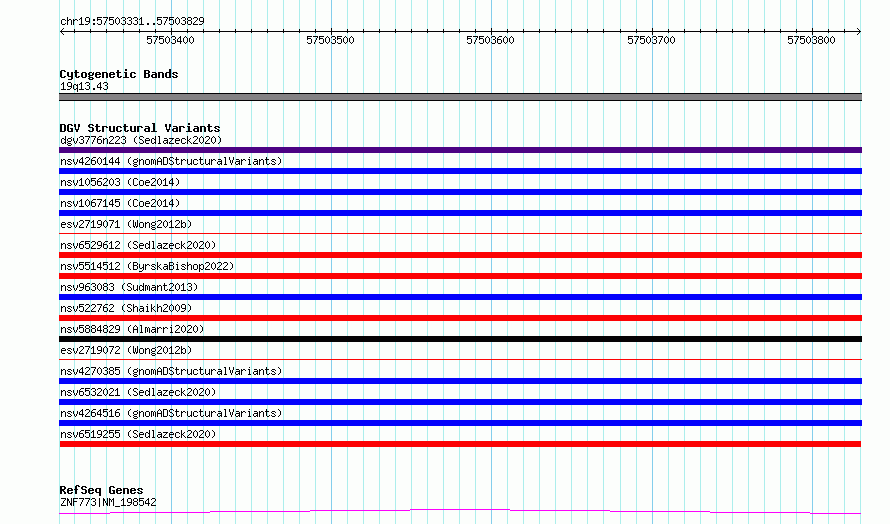Click the red nsv6529612 variant bar
The image size is (890, 524).
[x=460, y=255]
